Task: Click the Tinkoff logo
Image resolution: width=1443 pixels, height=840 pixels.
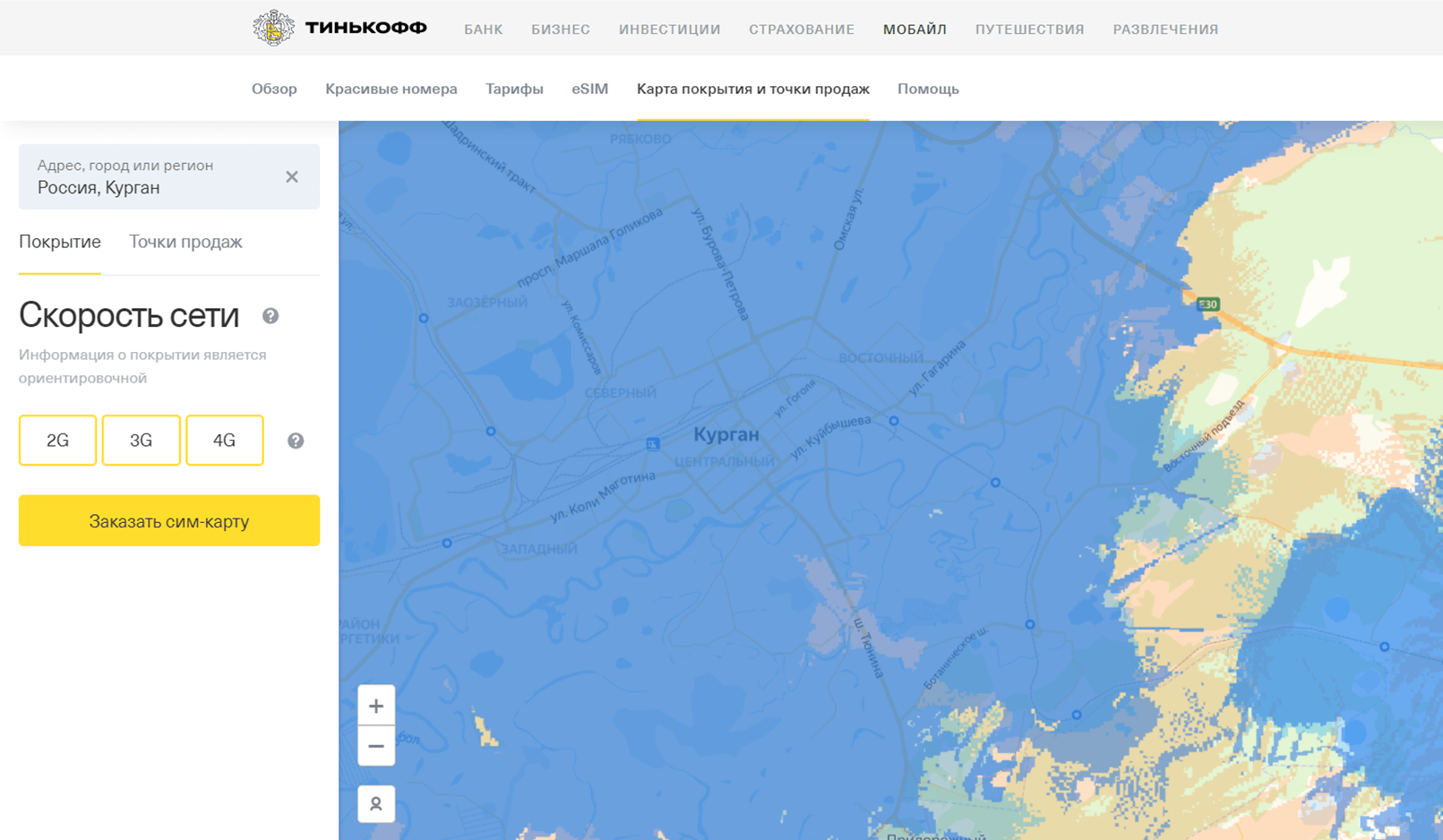Action: [339, 28]
